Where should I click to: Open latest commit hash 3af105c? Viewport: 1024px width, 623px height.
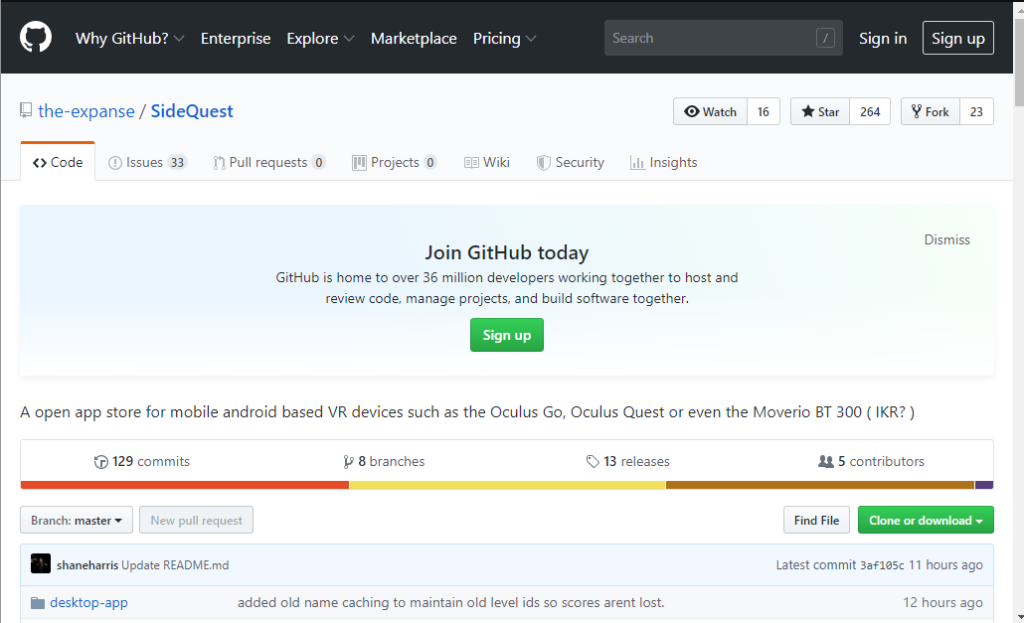[882, 565]
